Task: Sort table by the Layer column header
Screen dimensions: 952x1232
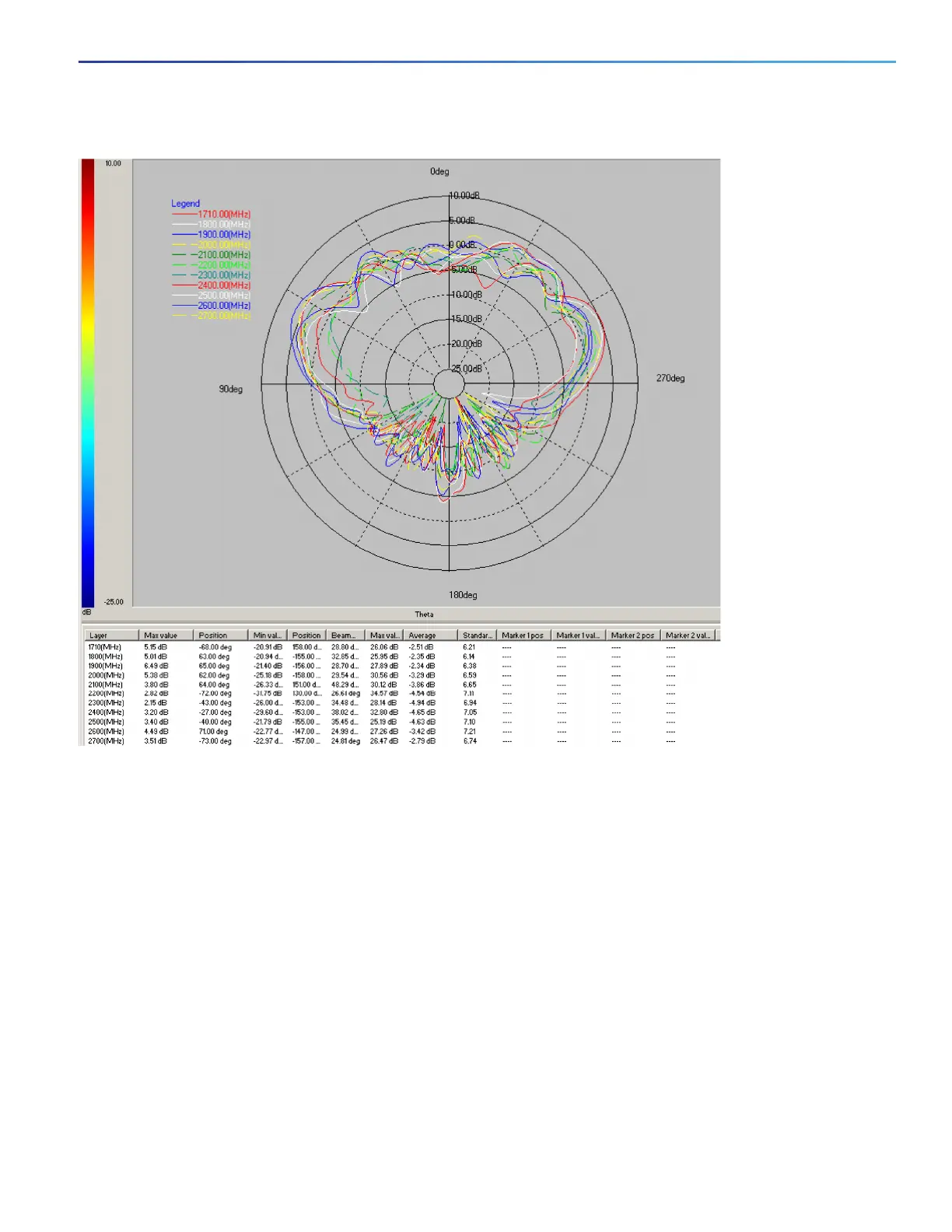Action: pyautogui.click(x=112, y=635)
